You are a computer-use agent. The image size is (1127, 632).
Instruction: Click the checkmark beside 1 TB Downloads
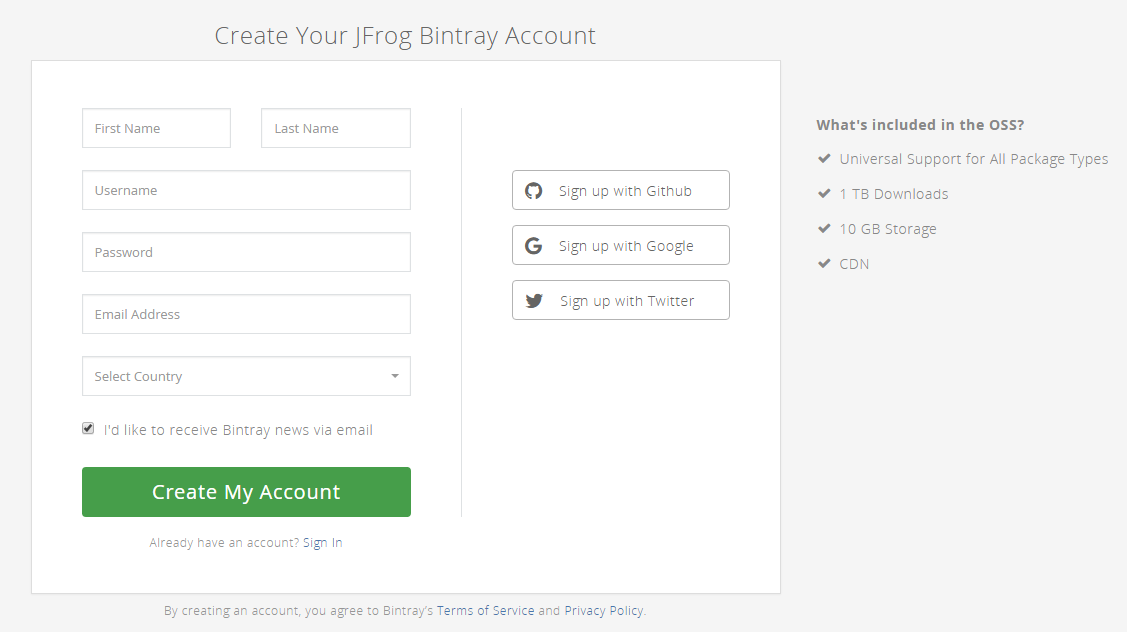click(x=824, y=193)
